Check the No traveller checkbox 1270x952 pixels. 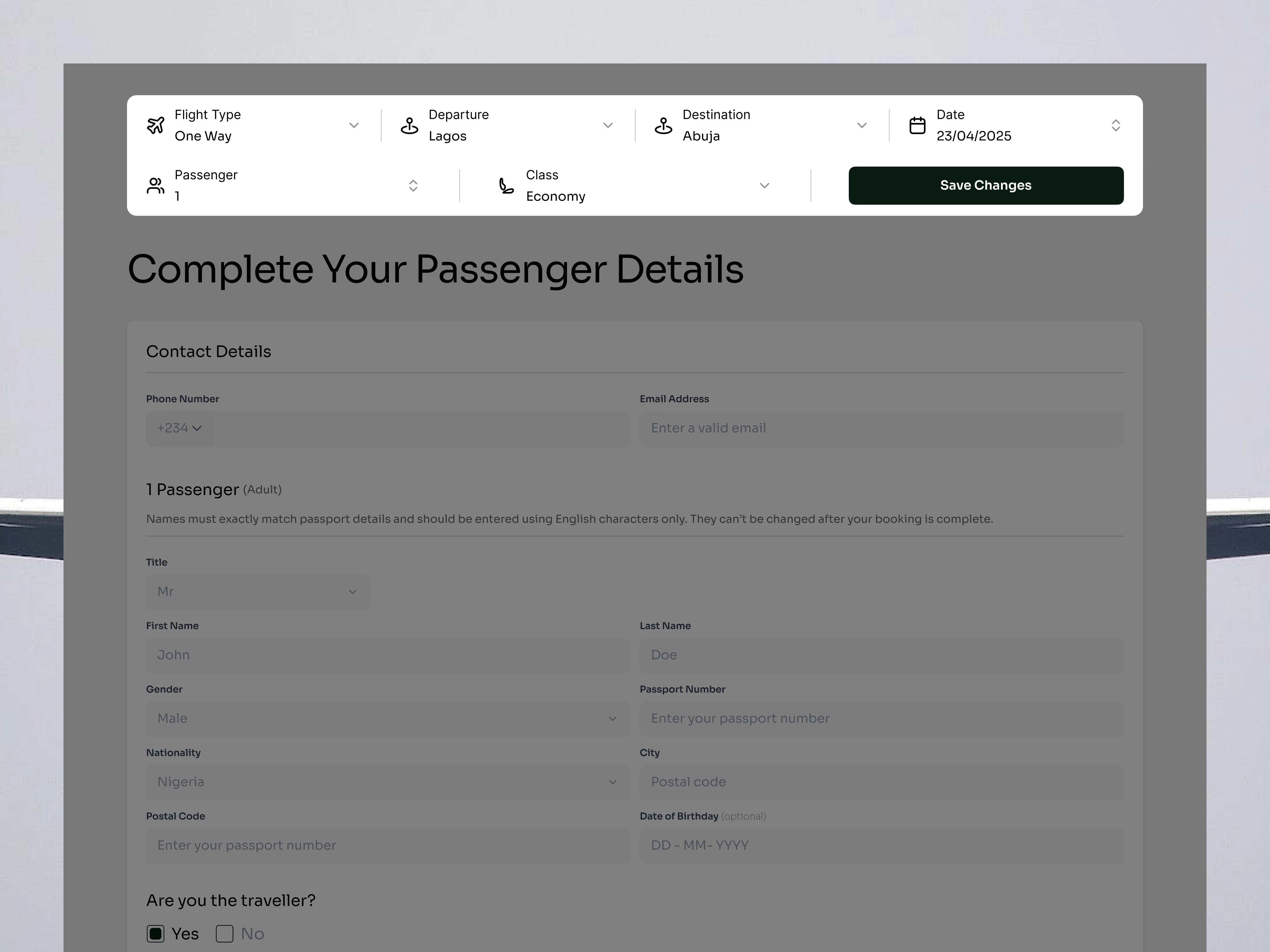pyautogui.click(x=224, y=934)
